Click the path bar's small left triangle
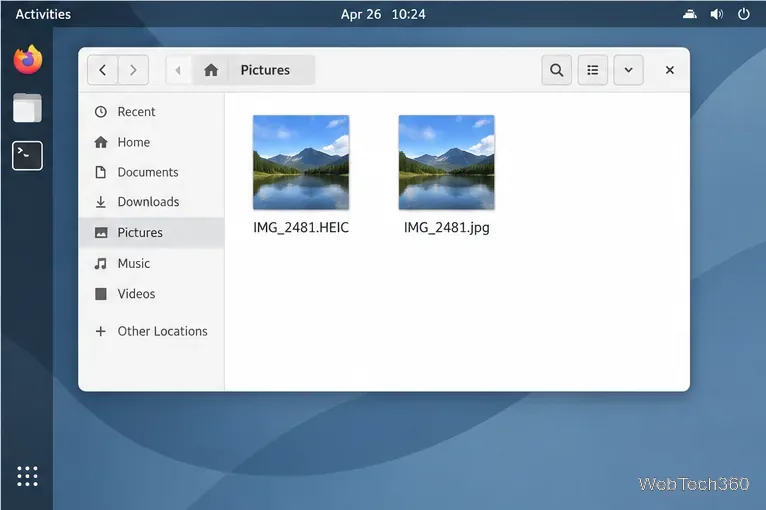 [x=178, y=70]
